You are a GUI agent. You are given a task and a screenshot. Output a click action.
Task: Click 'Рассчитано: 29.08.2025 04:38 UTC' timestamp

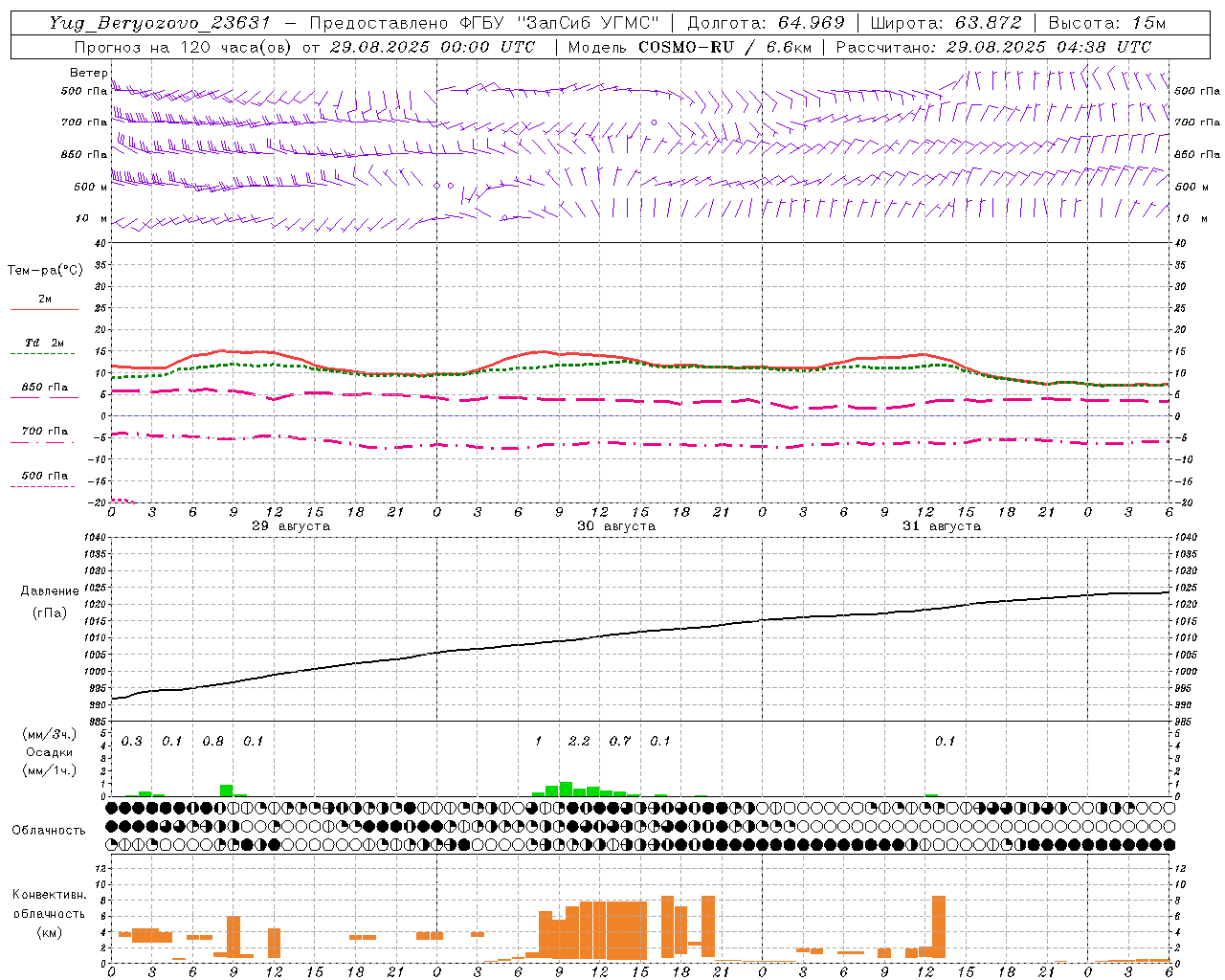(x=993, y=47)
